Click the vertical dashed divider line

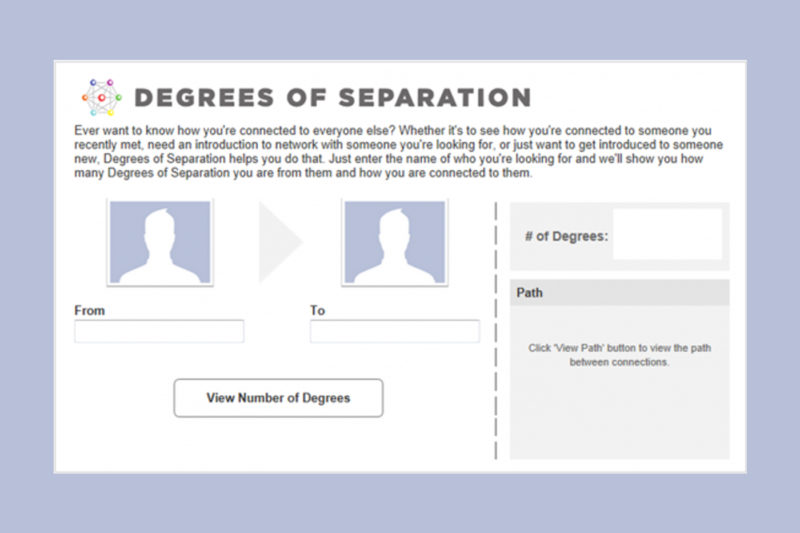pyautogui.click(x=496, y=330)
